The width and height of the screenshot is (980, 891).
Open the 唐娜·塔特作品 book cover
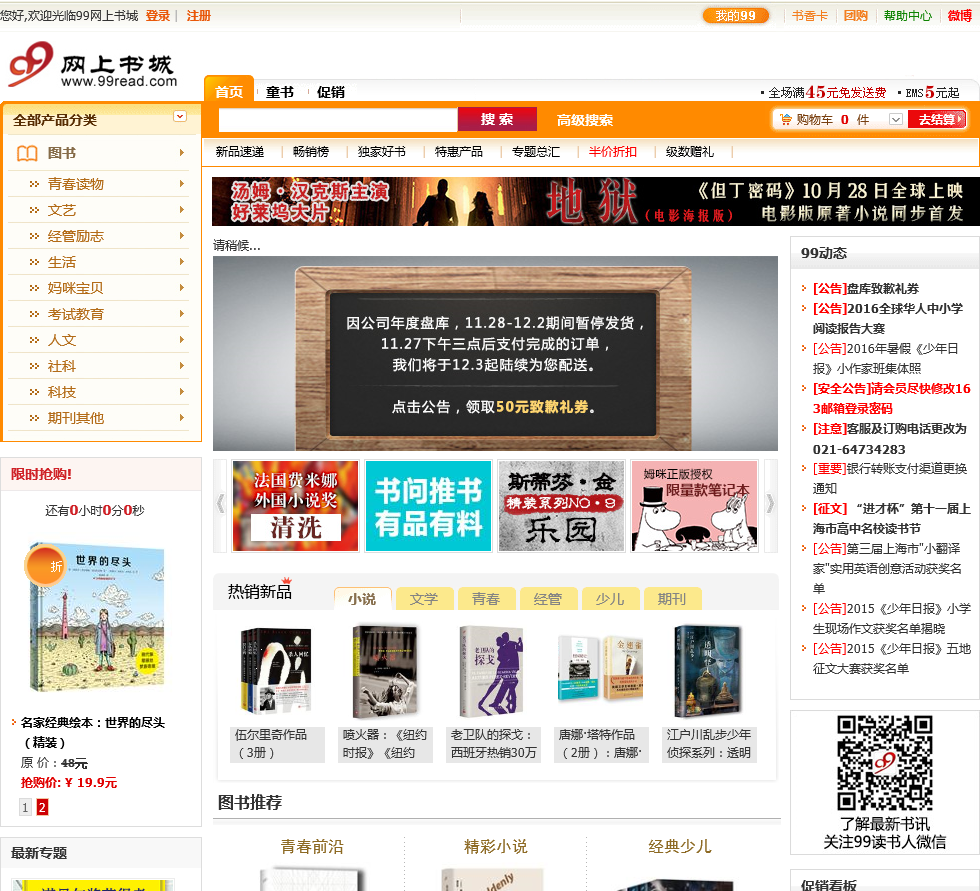600,669
